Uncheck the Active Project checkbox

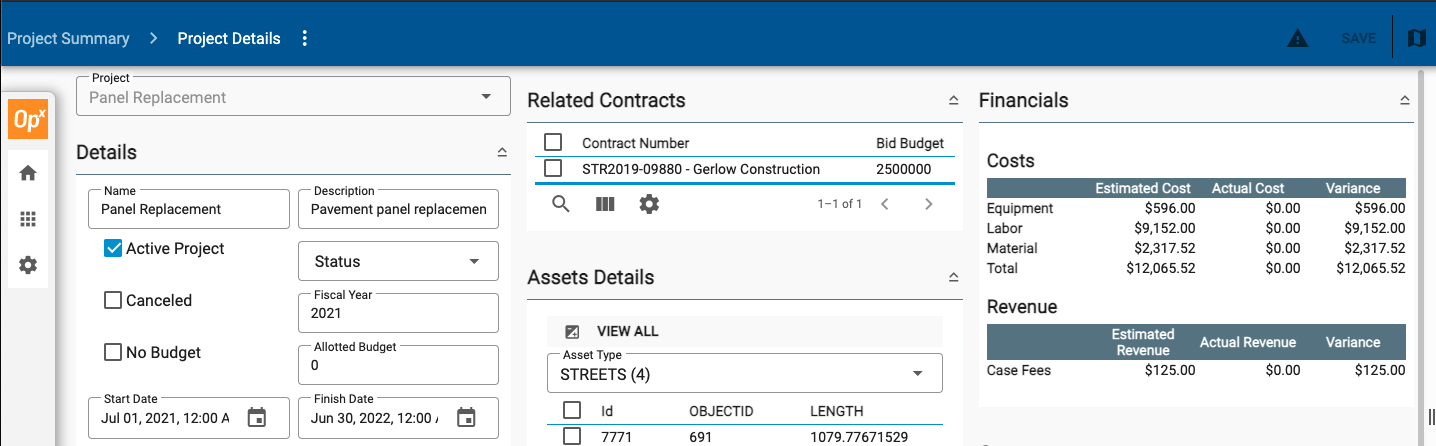pos(113,249)
